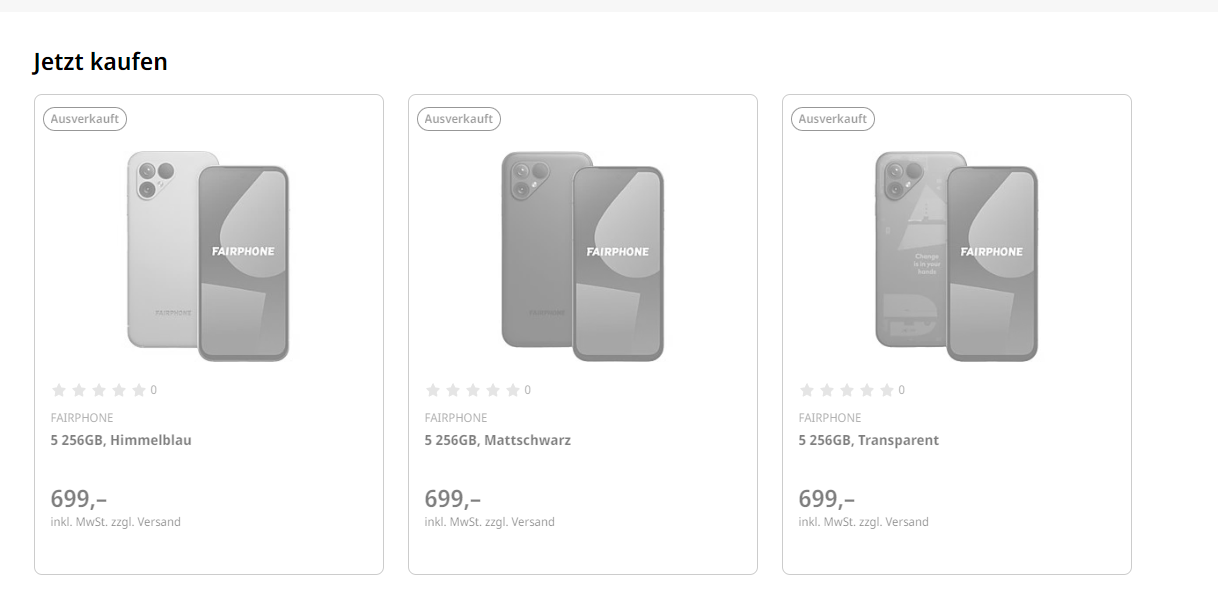The image size is (1218, 605).
Task: Click first rating star of Transparent phone
Action: pos(807,390)
